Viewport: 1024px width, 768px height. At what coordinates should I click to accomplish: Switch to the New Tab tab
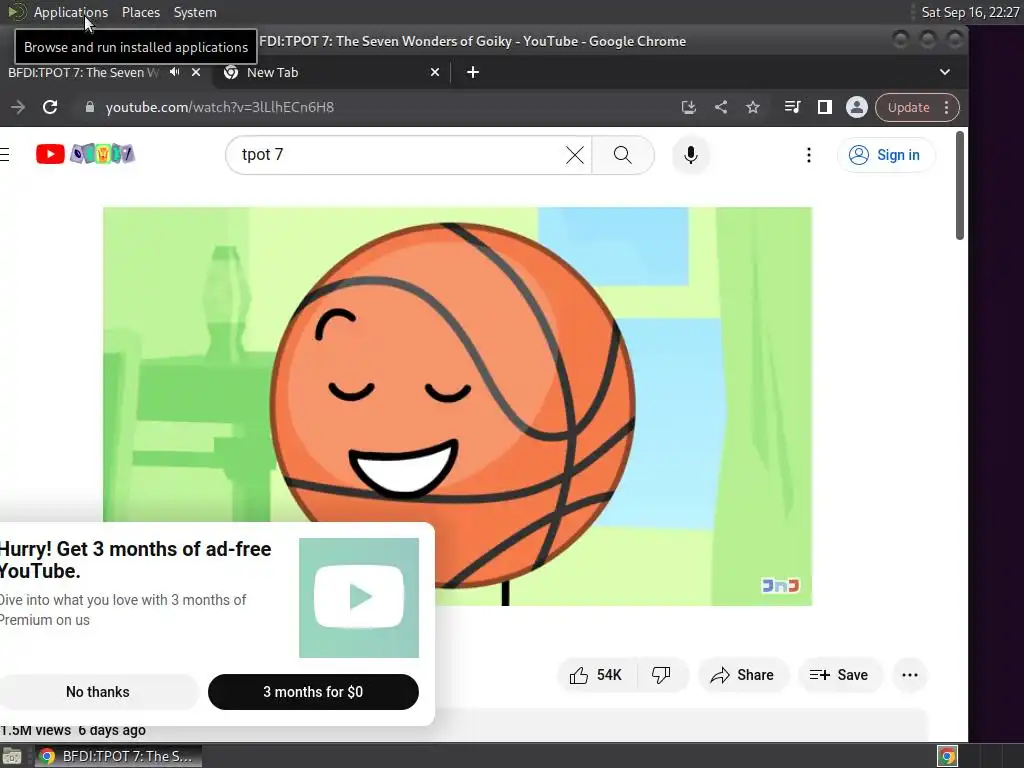coord(272,72)
